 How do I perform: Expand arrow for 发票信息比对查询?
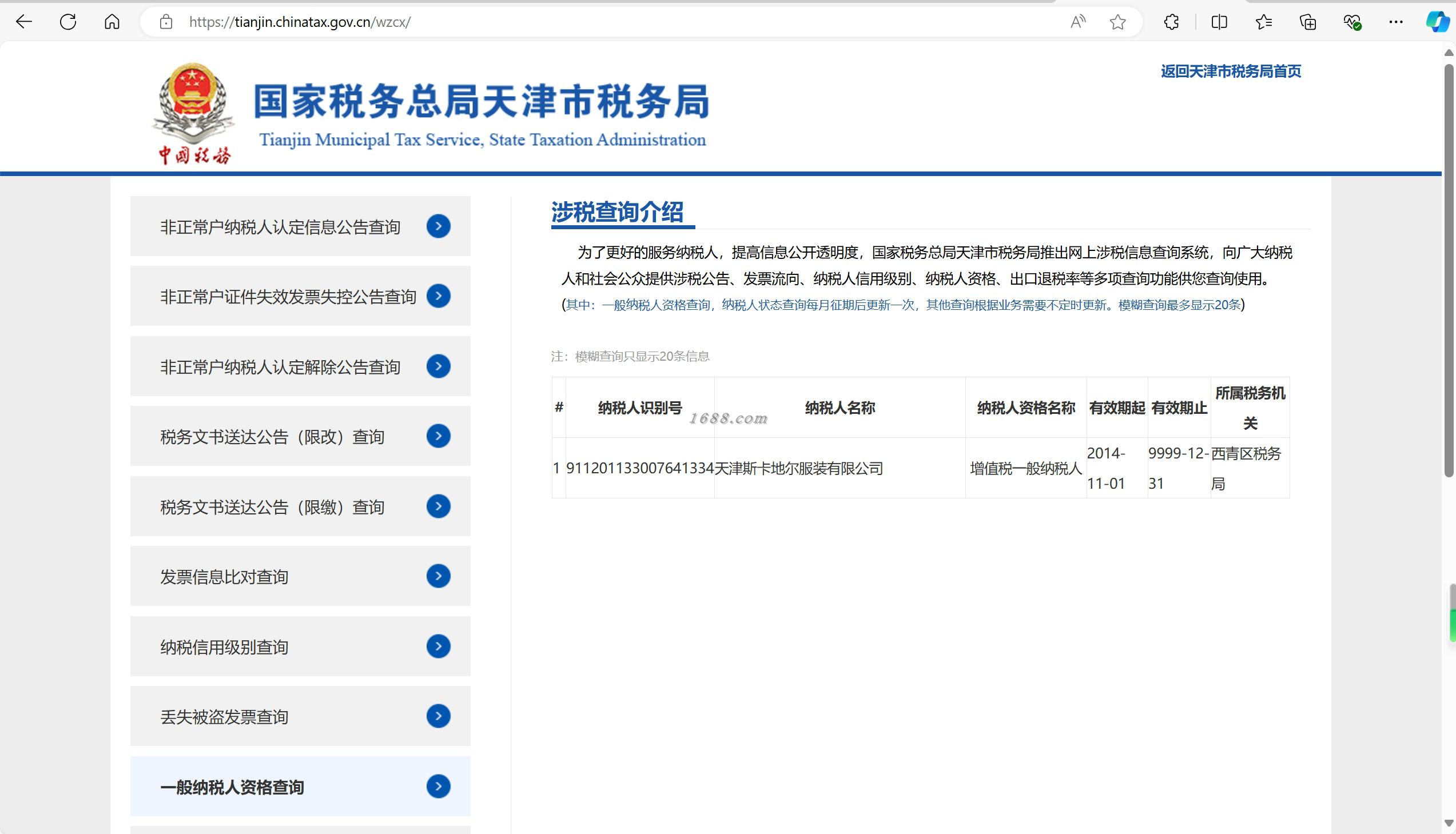pos(439,576)
